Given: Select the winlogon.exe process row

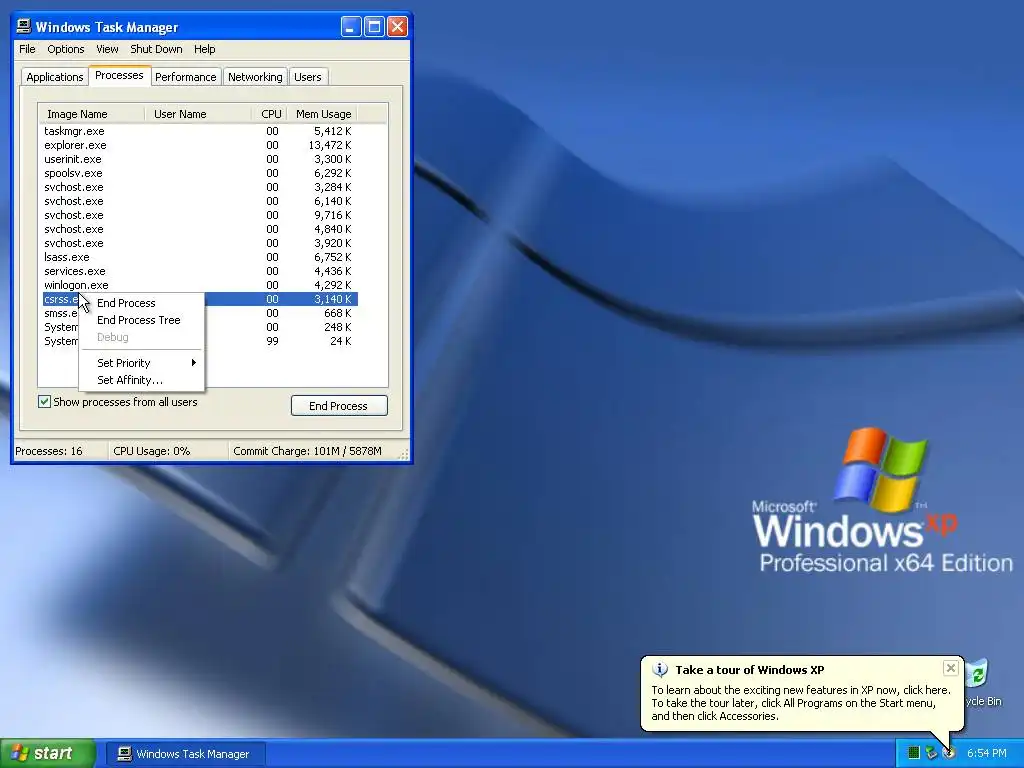Looking at the screenshot, I should (x=198, y=285).
